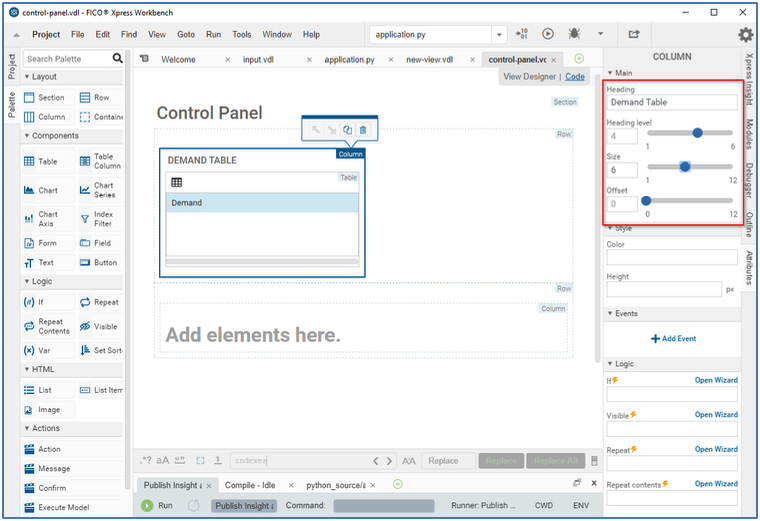760x521 pixels.
Task: Adjust the Offset slider handle
Action: (x=646, y=201)
